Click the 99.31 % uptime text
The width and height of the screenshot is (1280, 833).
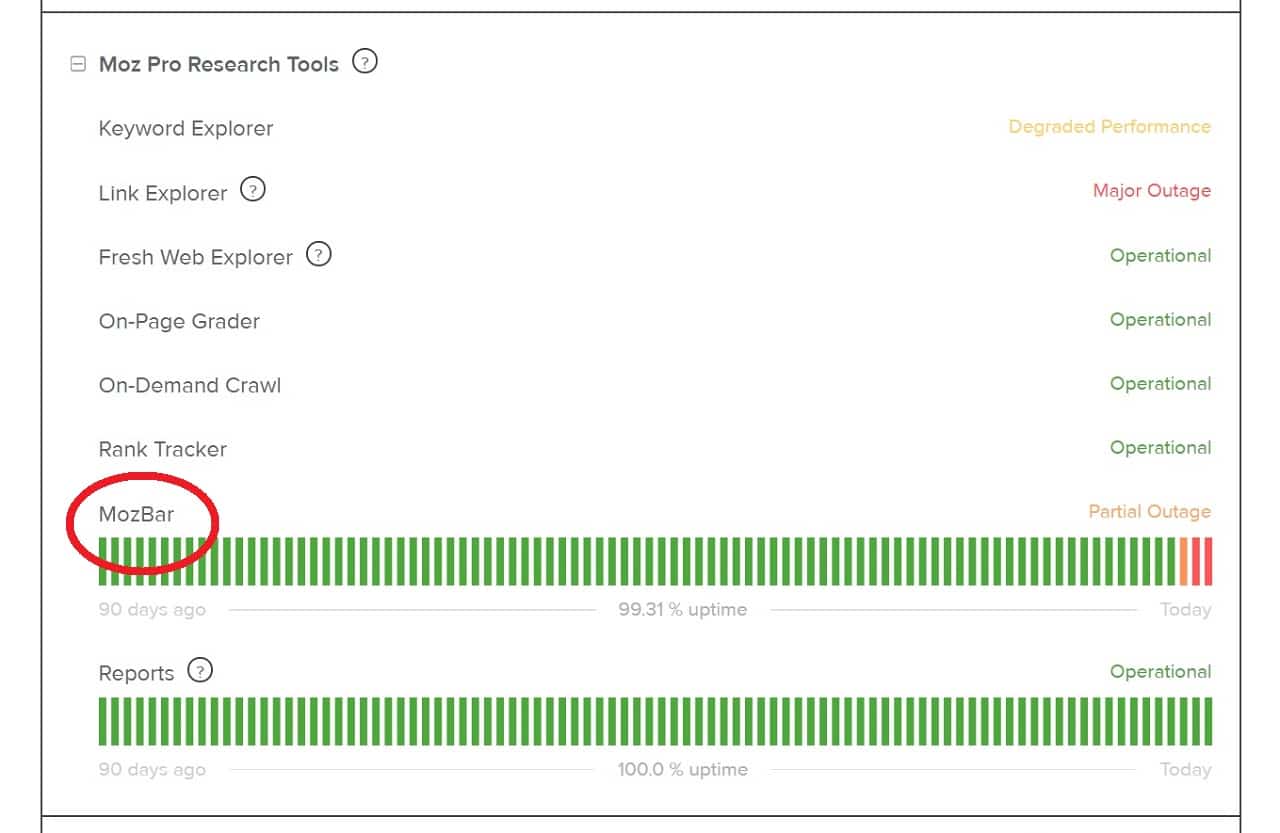(x=682, y=610)
